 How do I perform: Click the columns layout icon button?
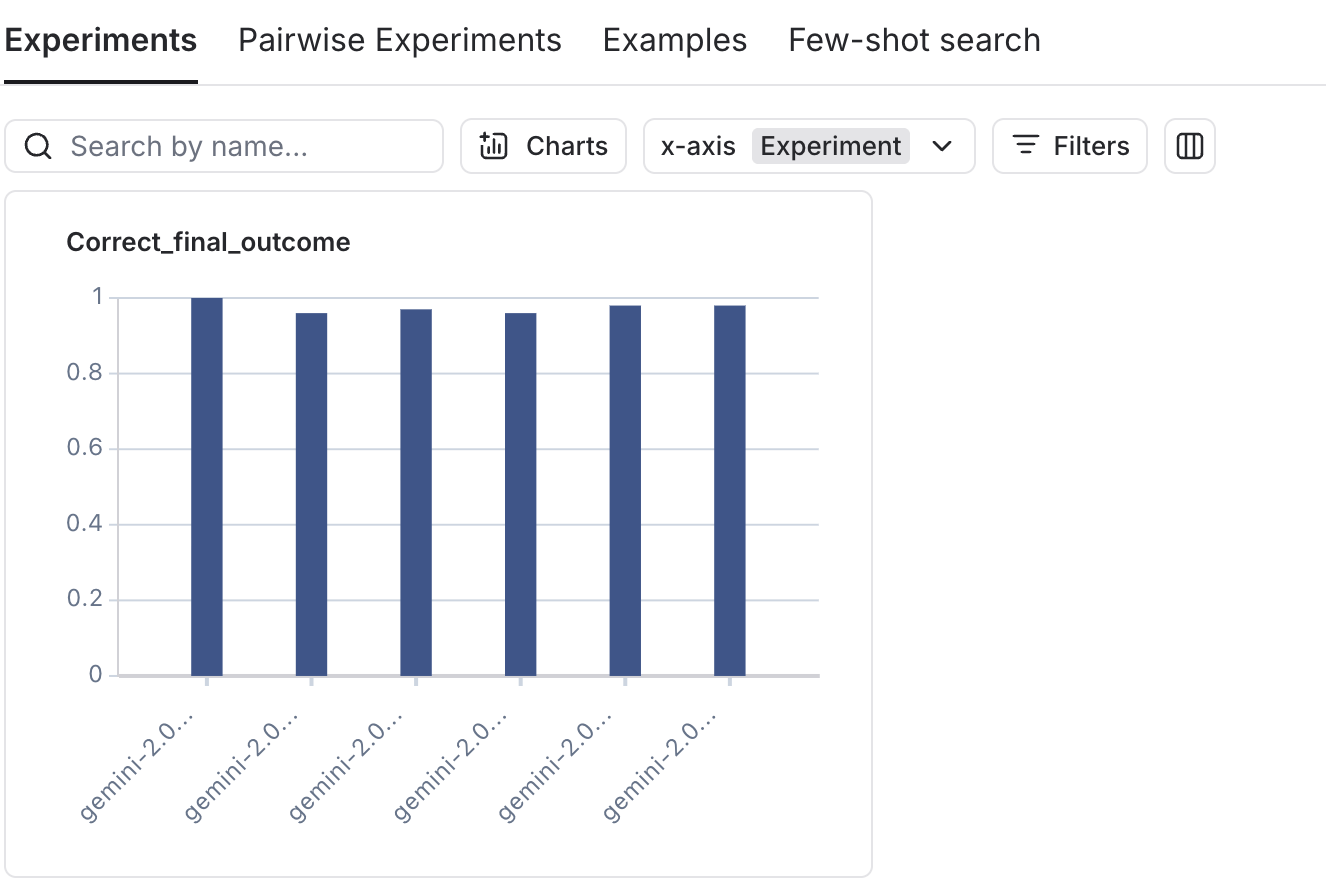click(x=1190, y=146)
